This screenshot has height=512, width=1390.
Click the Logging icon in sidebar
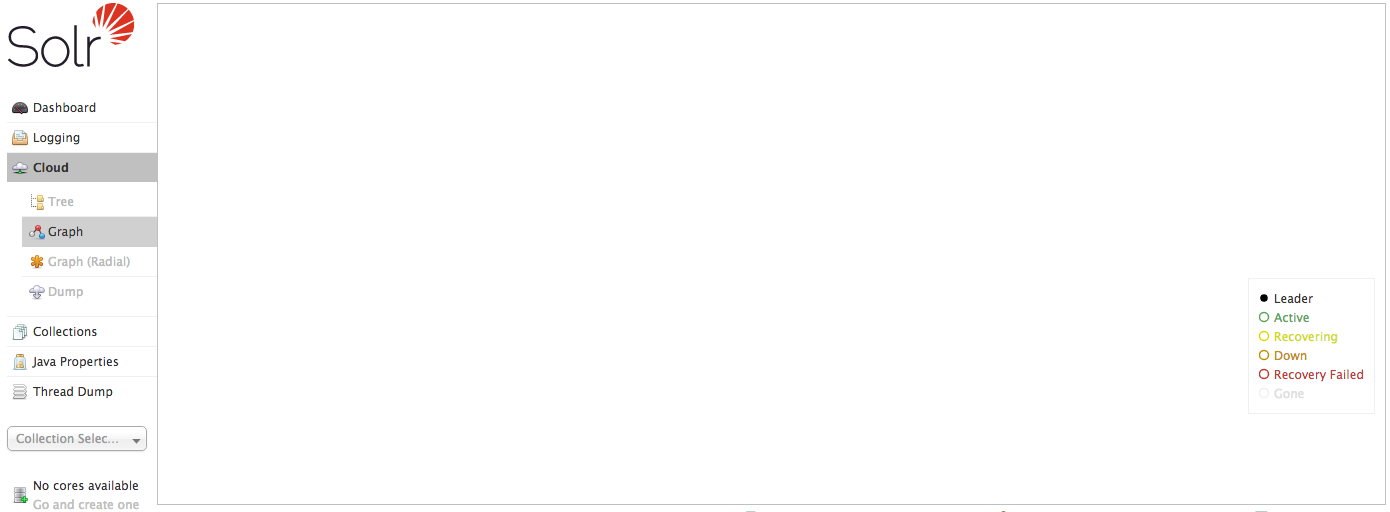pos(20,138)
